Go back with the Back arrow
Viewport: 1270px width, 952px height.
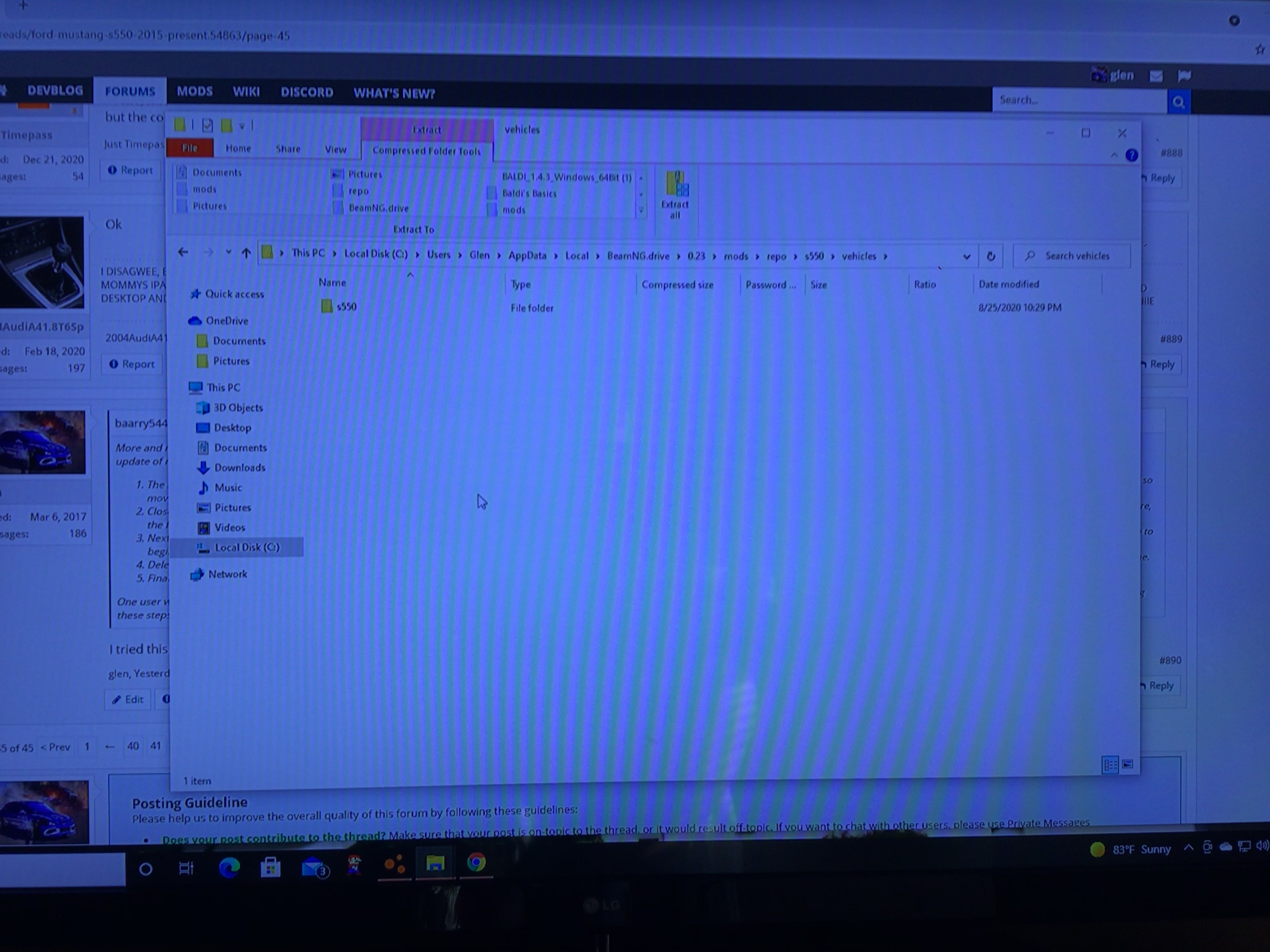click(183, 252)
